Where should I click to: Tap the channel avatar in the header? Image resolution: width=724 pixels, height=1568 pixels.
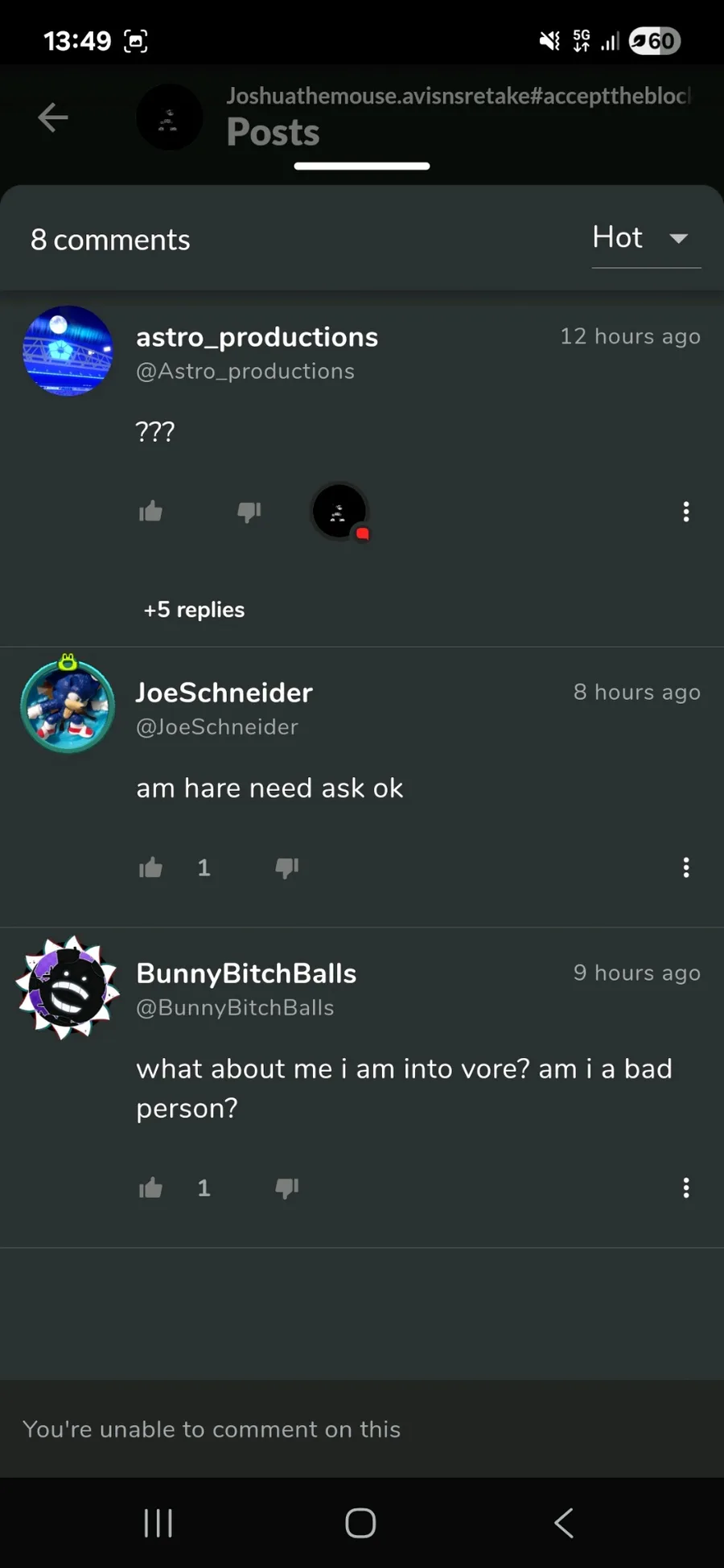[x=169, y=117]
